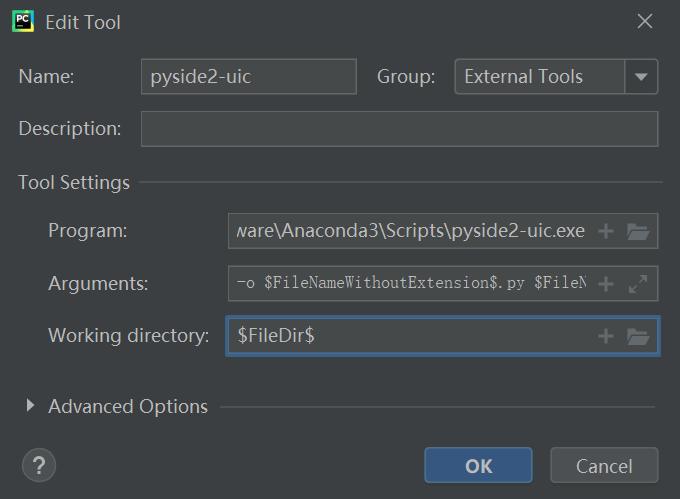
Task: Insert macro in Working directory field
Action: coord(605,336)
